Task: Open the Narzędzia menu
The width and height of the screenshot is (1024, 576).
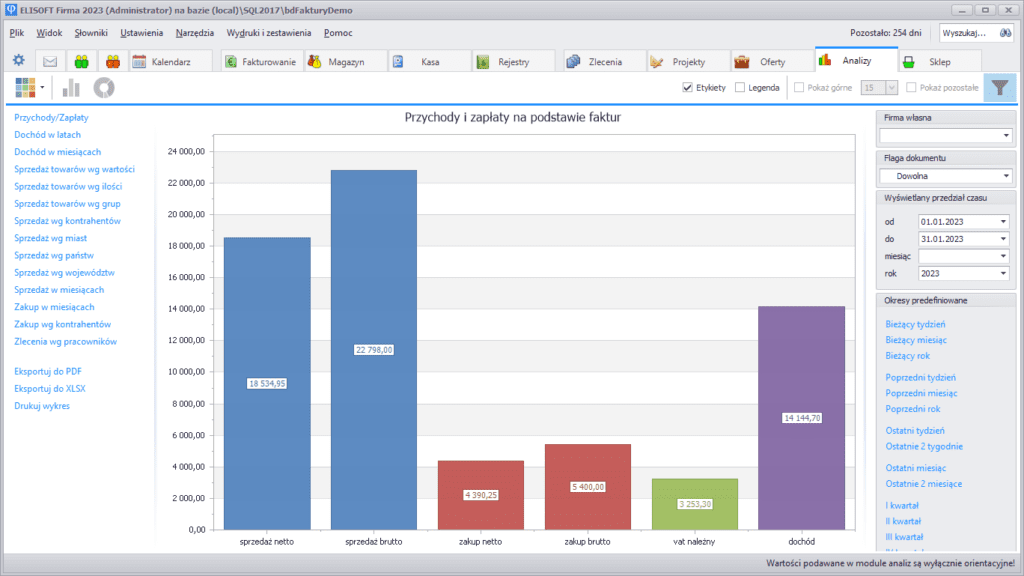Action: [195, 33]
